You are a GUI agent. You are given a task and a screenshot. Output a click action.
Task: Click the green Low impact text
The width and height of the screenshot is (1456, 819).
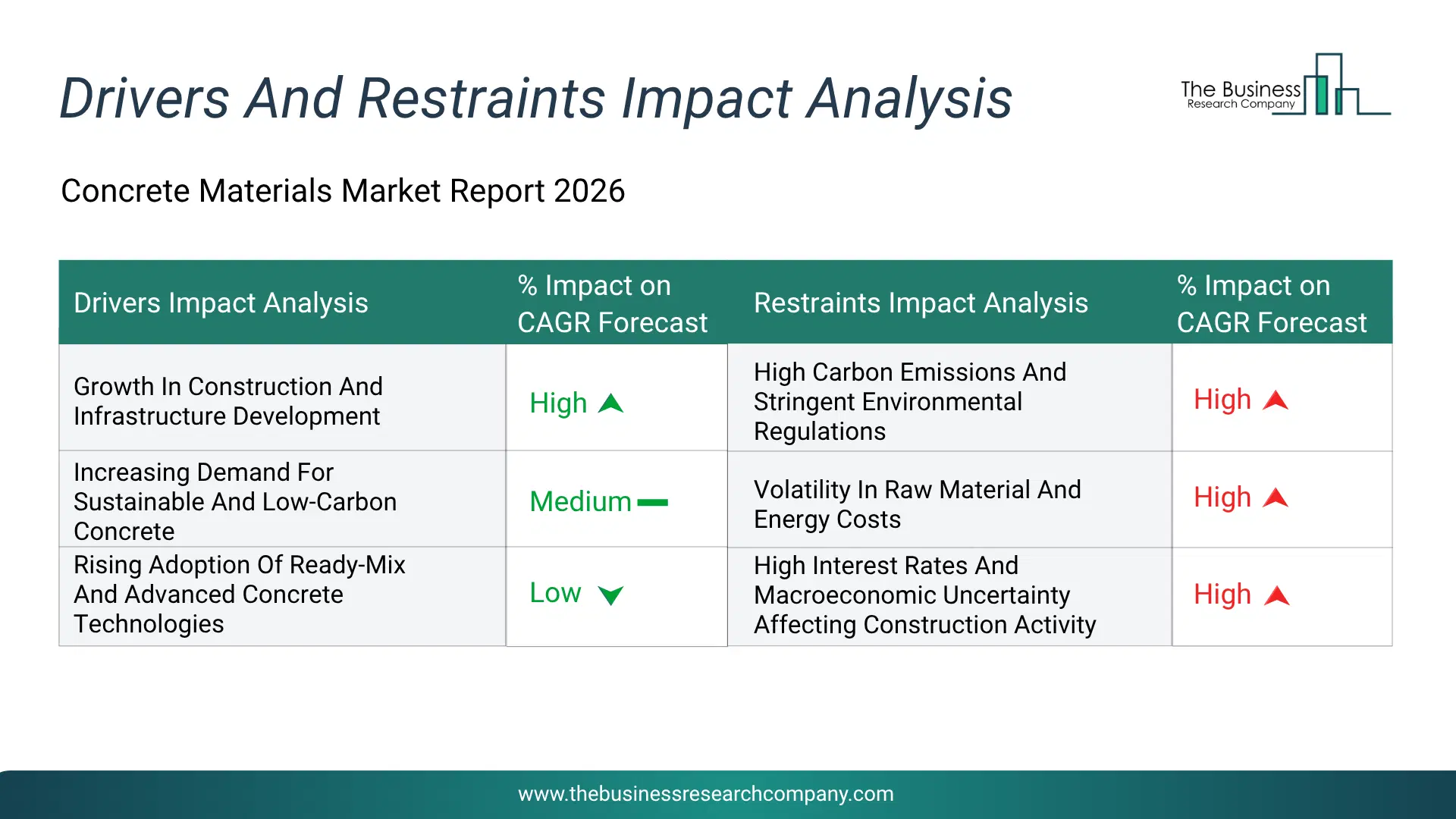555,593
